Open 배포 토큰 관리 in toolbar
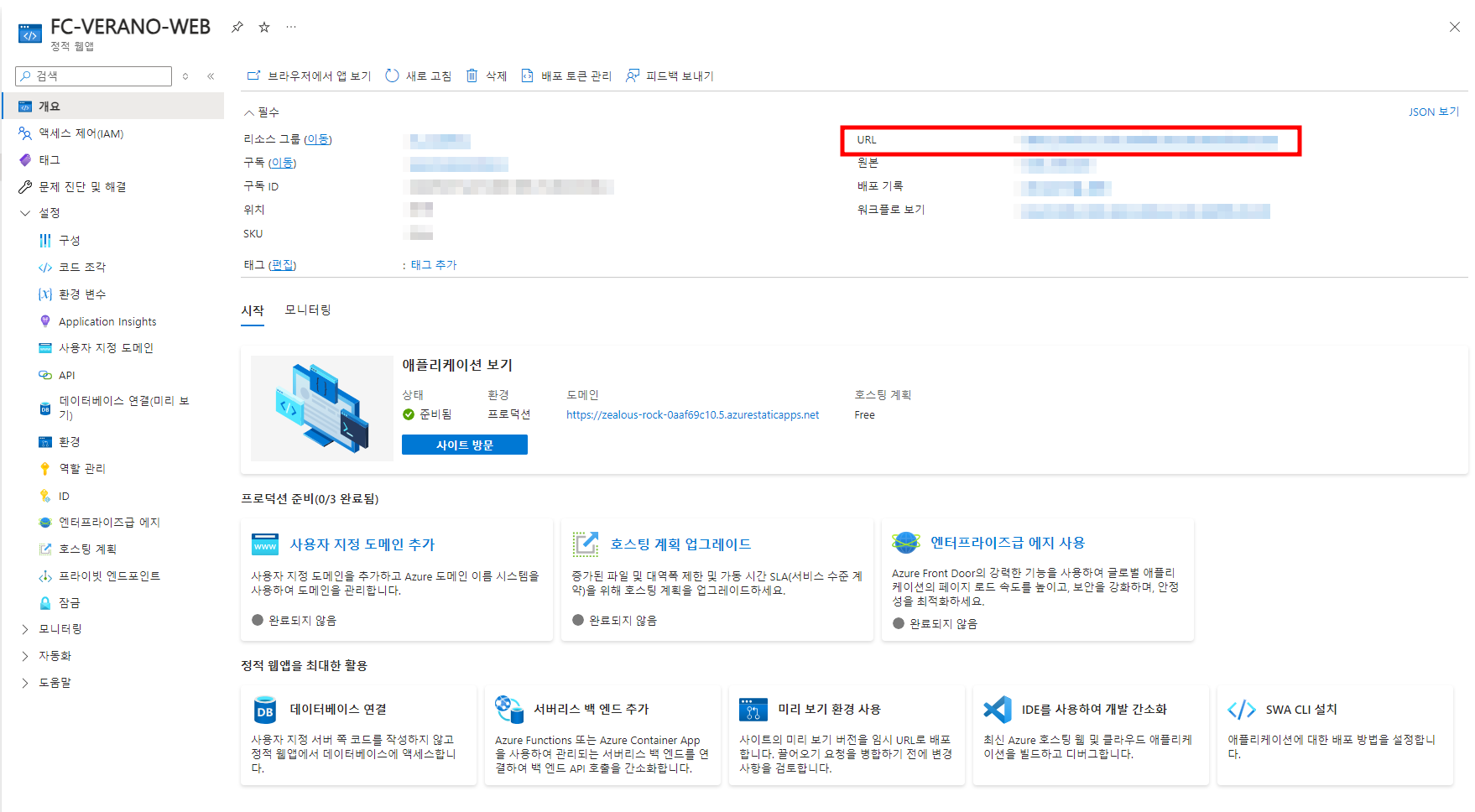Screen dimensions: 1475x812 click(566, 76)
